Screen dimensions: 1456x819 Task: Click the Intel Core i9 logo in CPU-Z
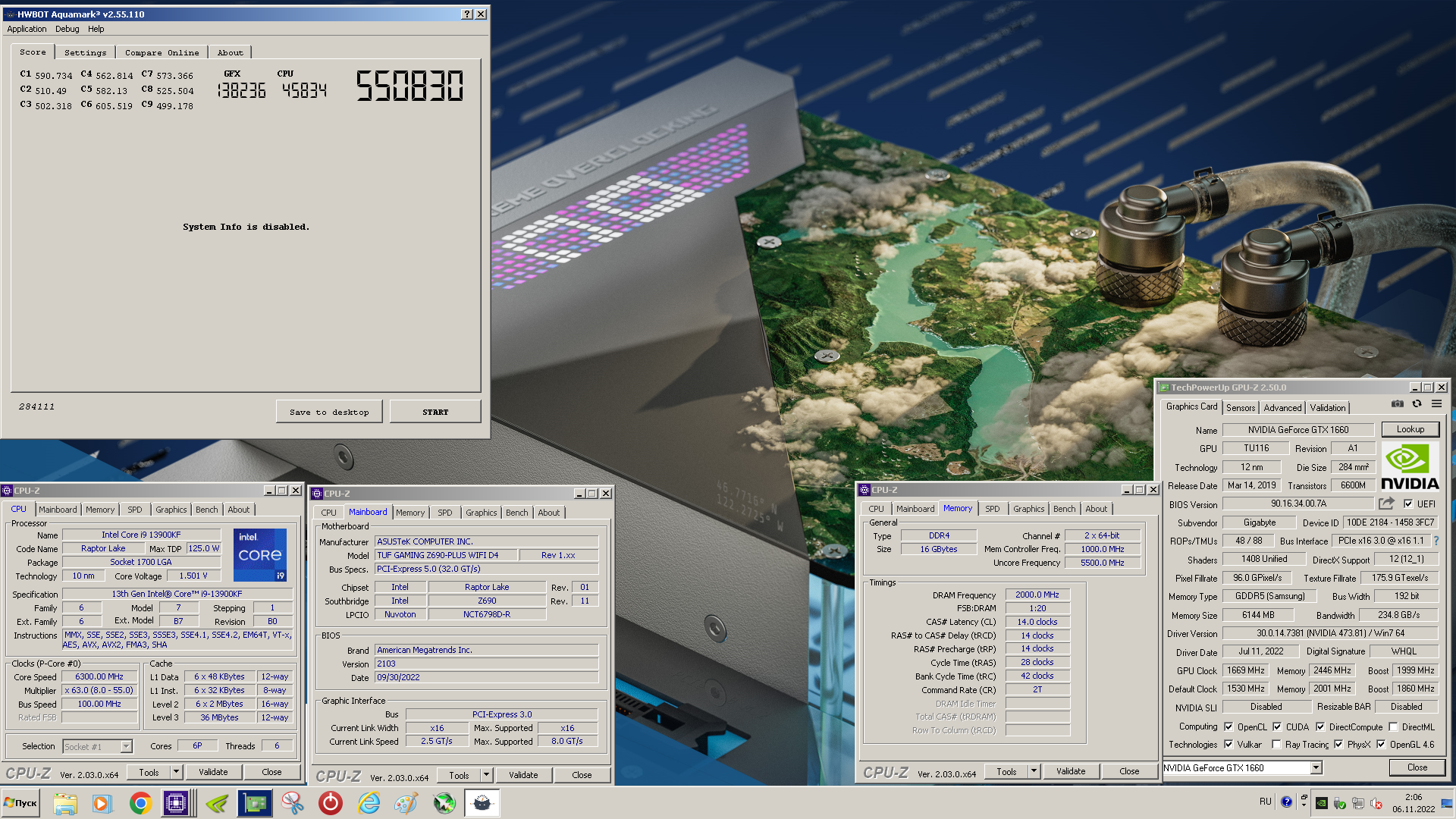click(260, 554)
